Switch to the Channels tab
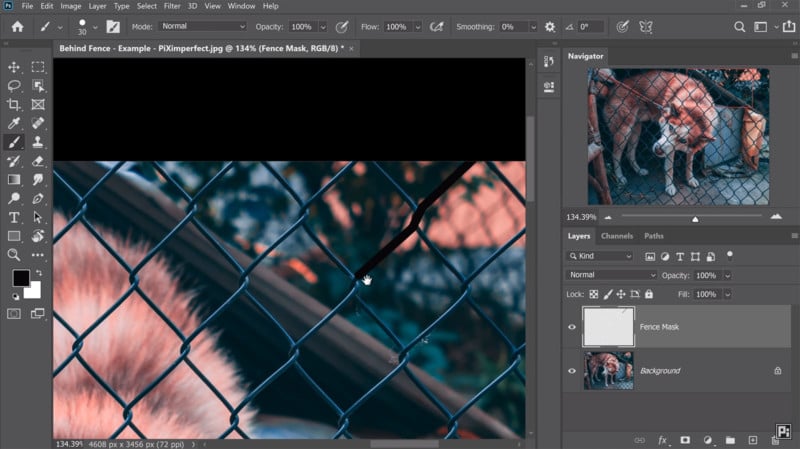The width and height of the screenshot is (800, 449). pos(617,236)
